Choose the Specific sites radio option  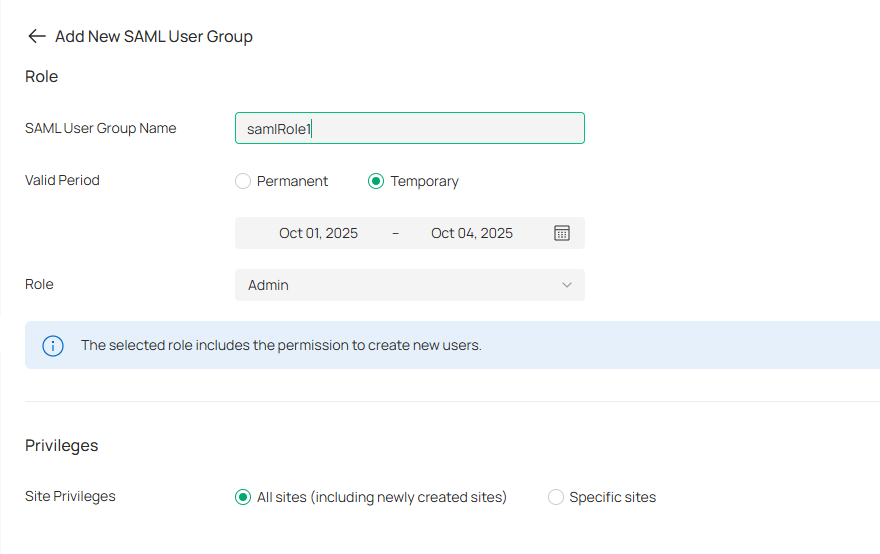[x=556, y=497]
